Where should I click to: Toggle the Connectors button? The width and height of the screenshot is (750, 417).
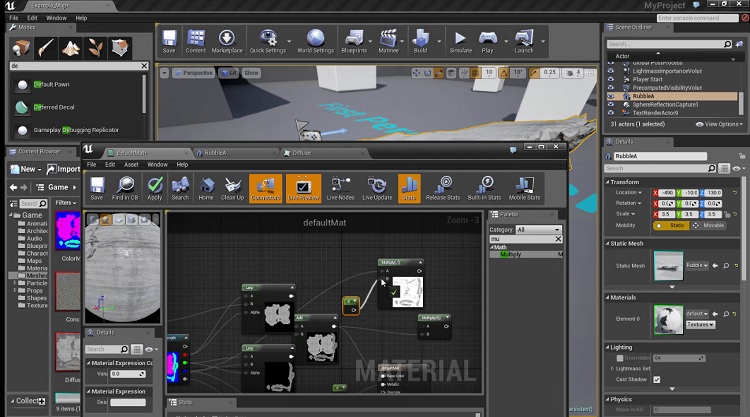pyautogui.click(x=265, y=188)
